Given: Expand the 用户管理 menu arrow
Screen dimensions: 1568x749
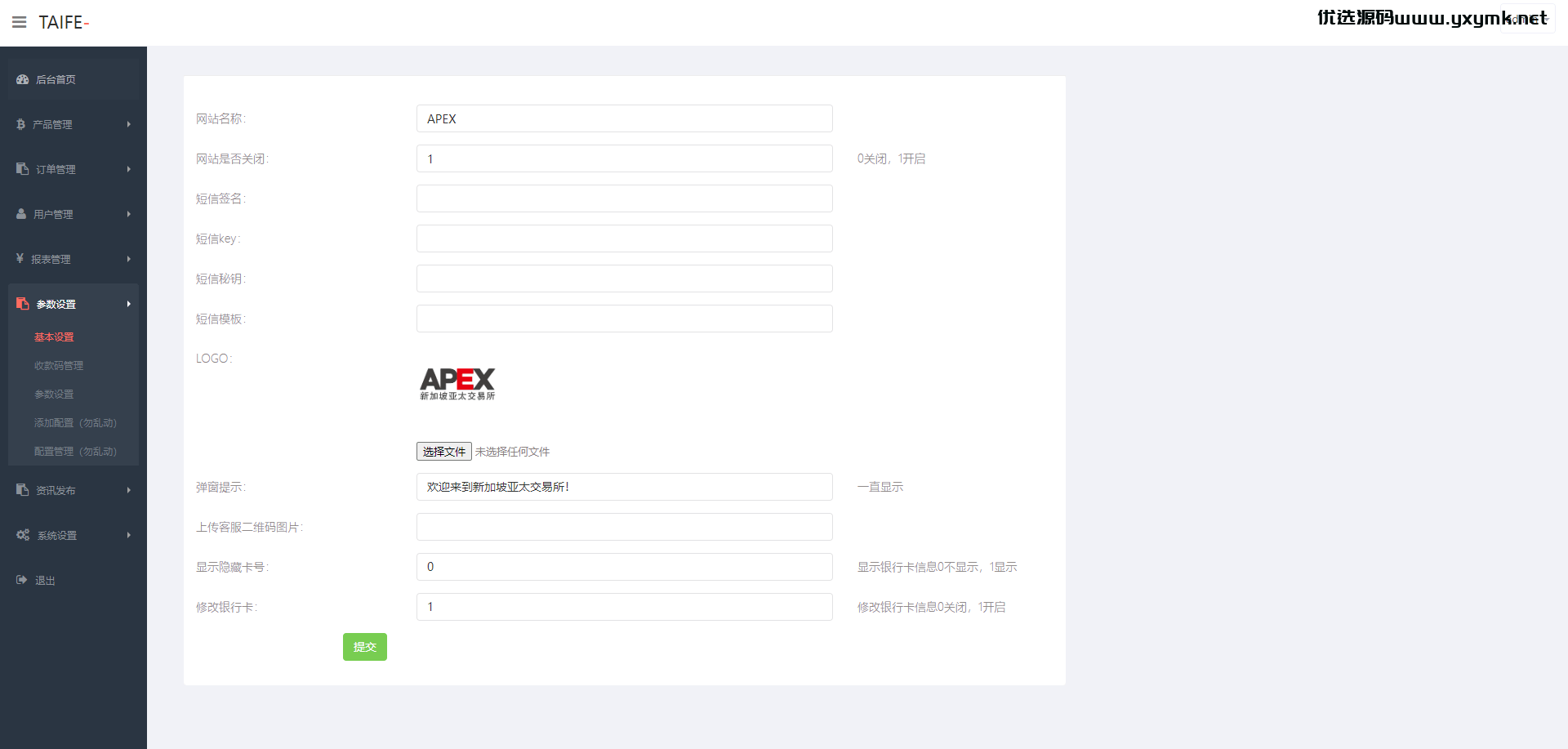Looking at the screenshot, I should pos(129,214).
